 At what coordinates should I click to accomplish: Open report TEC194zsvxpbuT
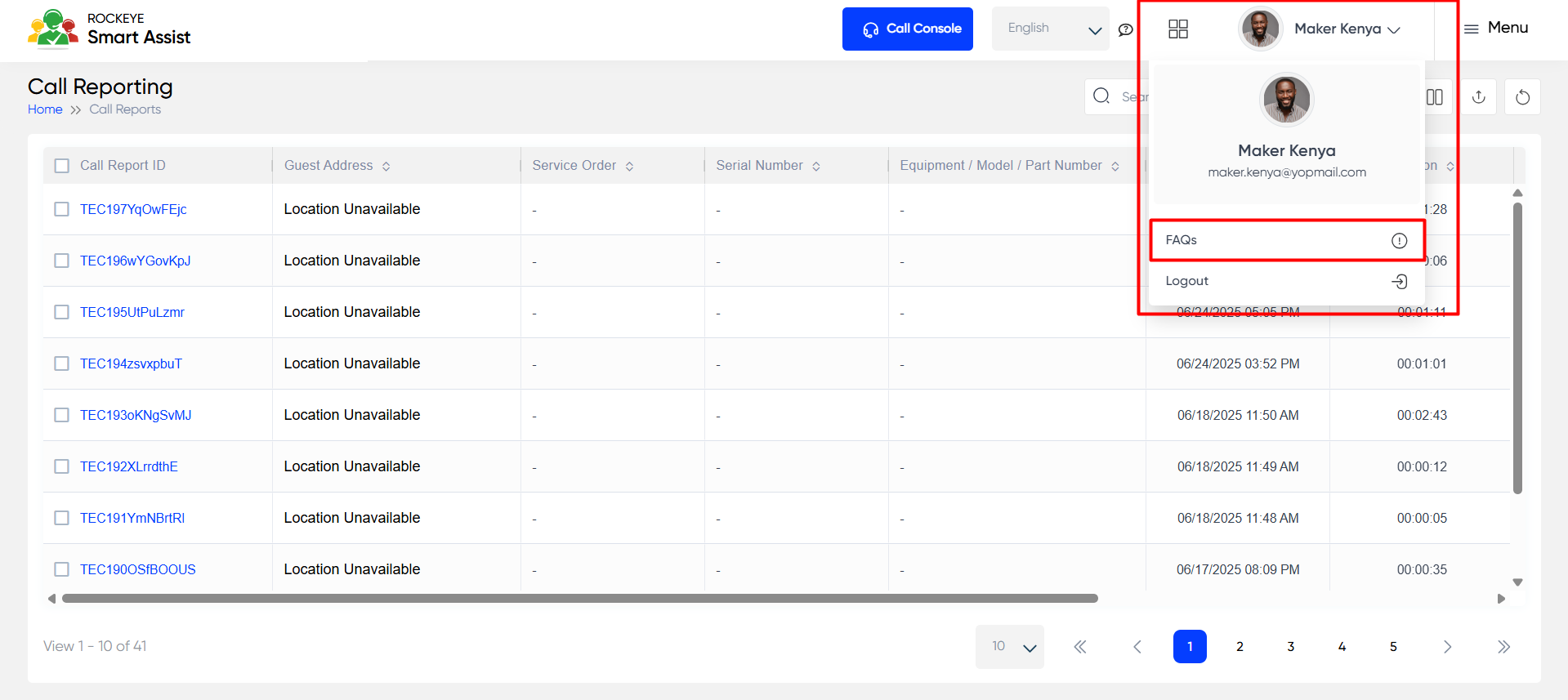pos(131,363)
